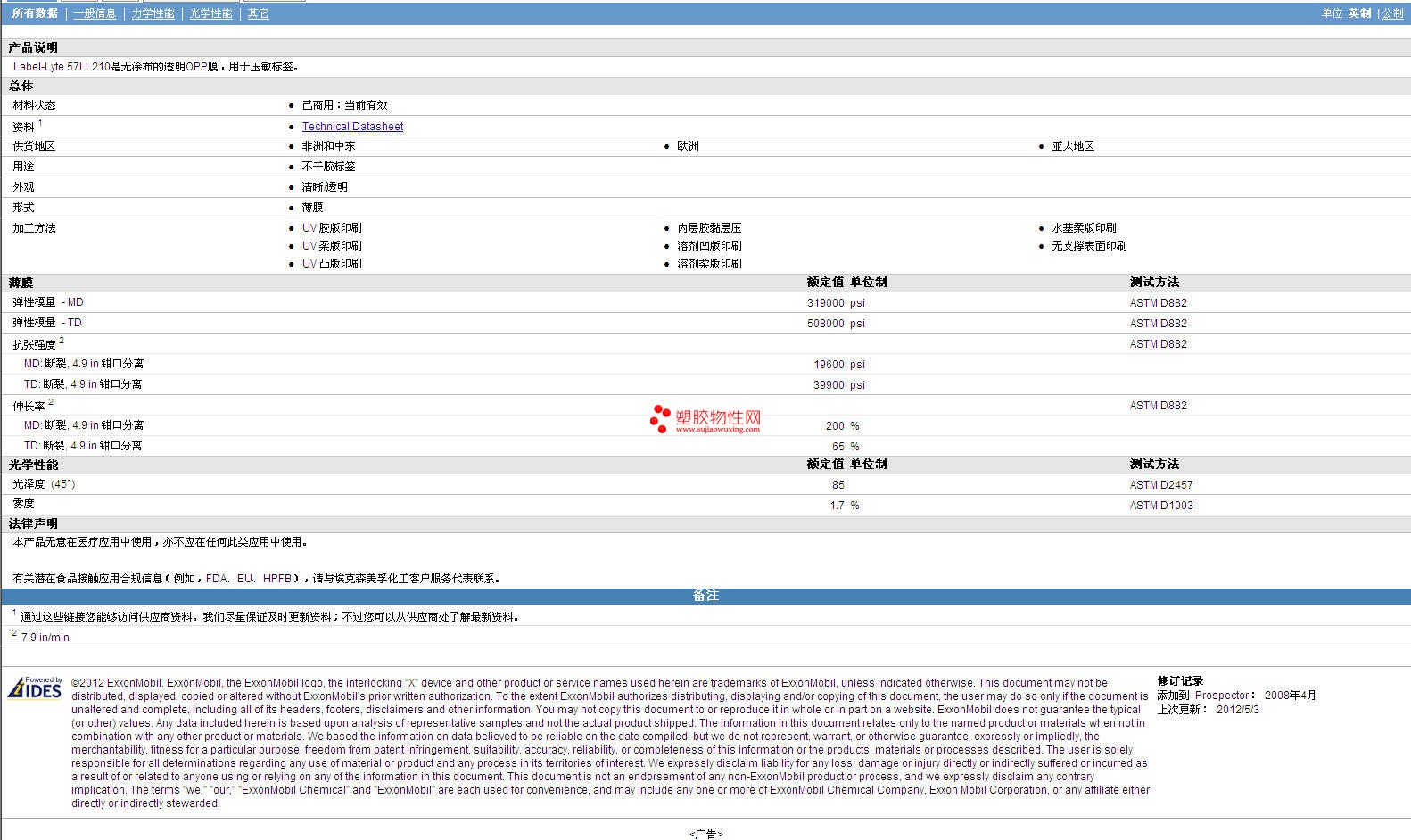
Task: Click the 雾度 row label
Action: [x=23, y=505]
